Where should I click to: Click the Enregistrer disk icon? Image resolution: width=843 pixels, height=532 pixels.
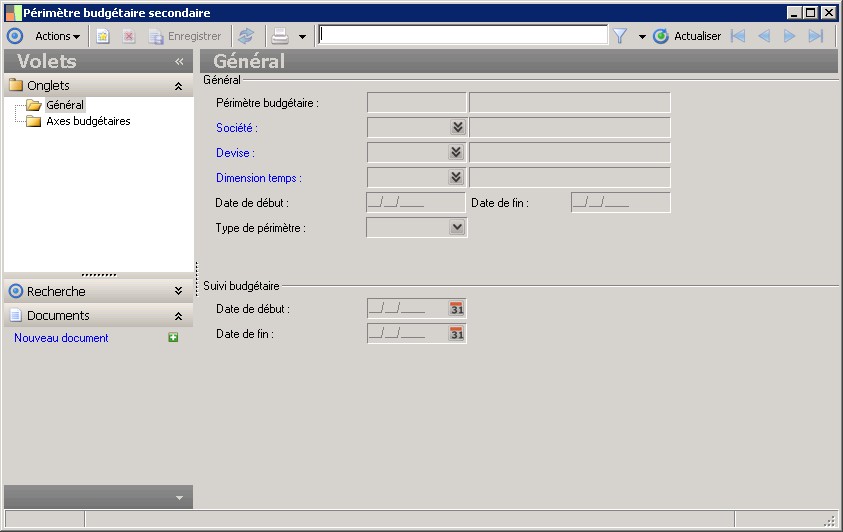pyautogui.click(x=156, y=37)
